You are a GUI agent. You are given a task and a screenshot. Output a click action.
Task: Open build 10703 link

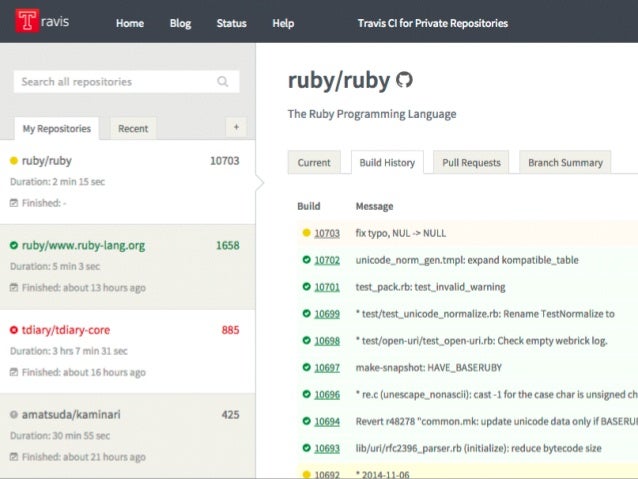327,233
